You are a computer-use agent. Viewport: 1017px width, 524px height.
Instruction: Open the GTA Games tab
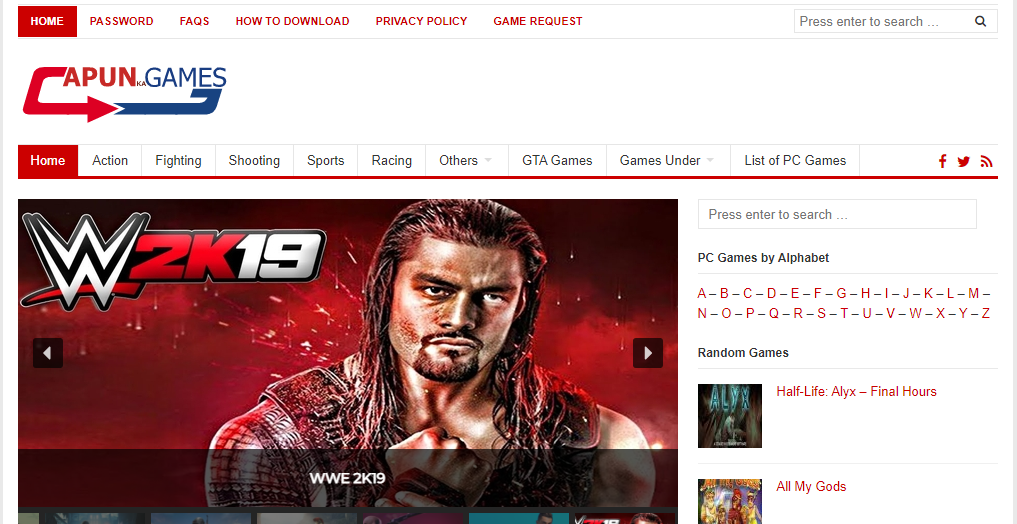tap(557, 161)
